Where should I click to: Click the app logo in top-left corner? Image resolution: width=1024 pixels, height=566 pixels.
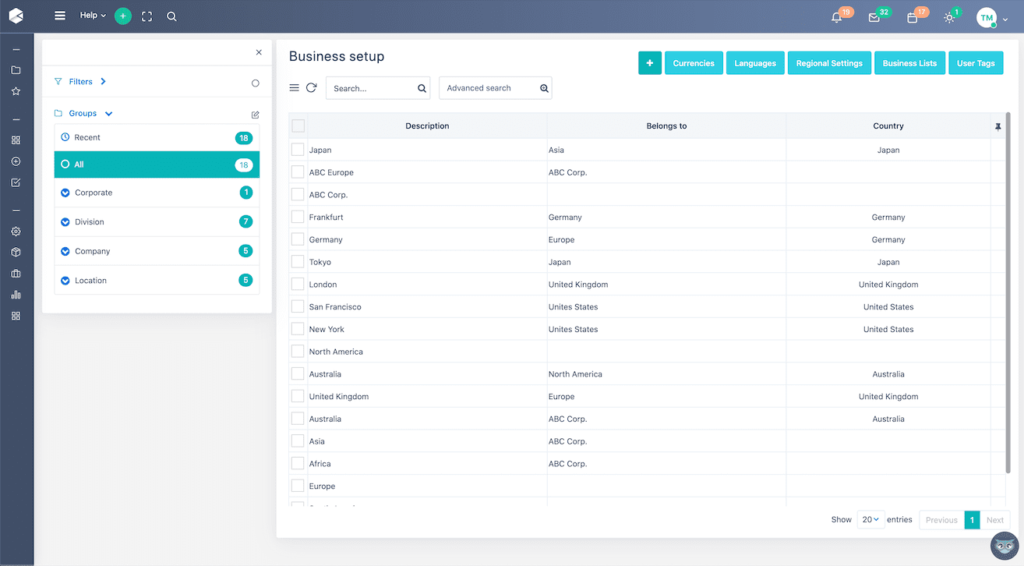16,16
